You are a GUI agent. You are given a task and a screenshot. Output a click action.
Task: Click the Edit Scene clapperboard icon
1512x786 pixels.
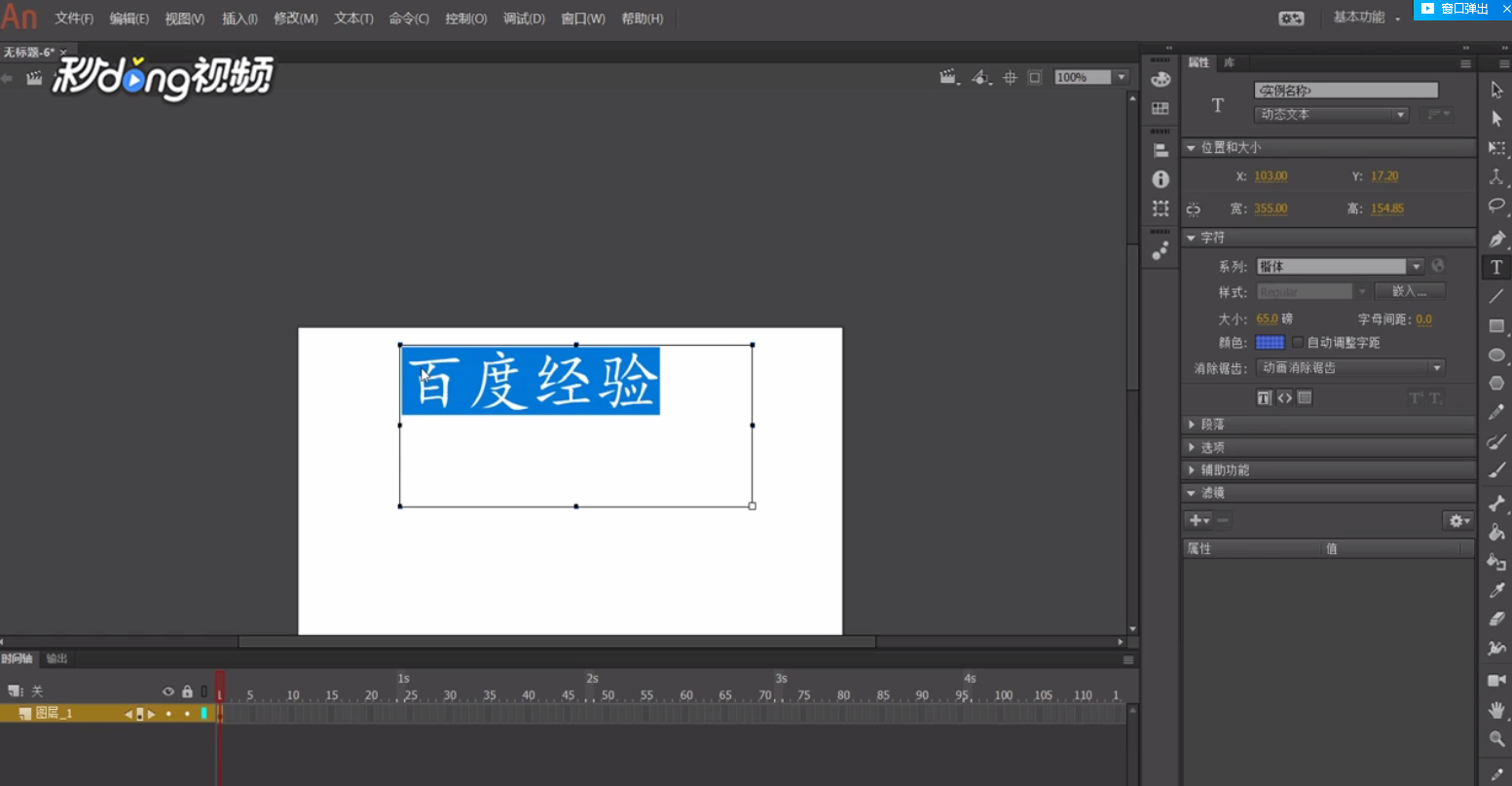coord(949,77)
